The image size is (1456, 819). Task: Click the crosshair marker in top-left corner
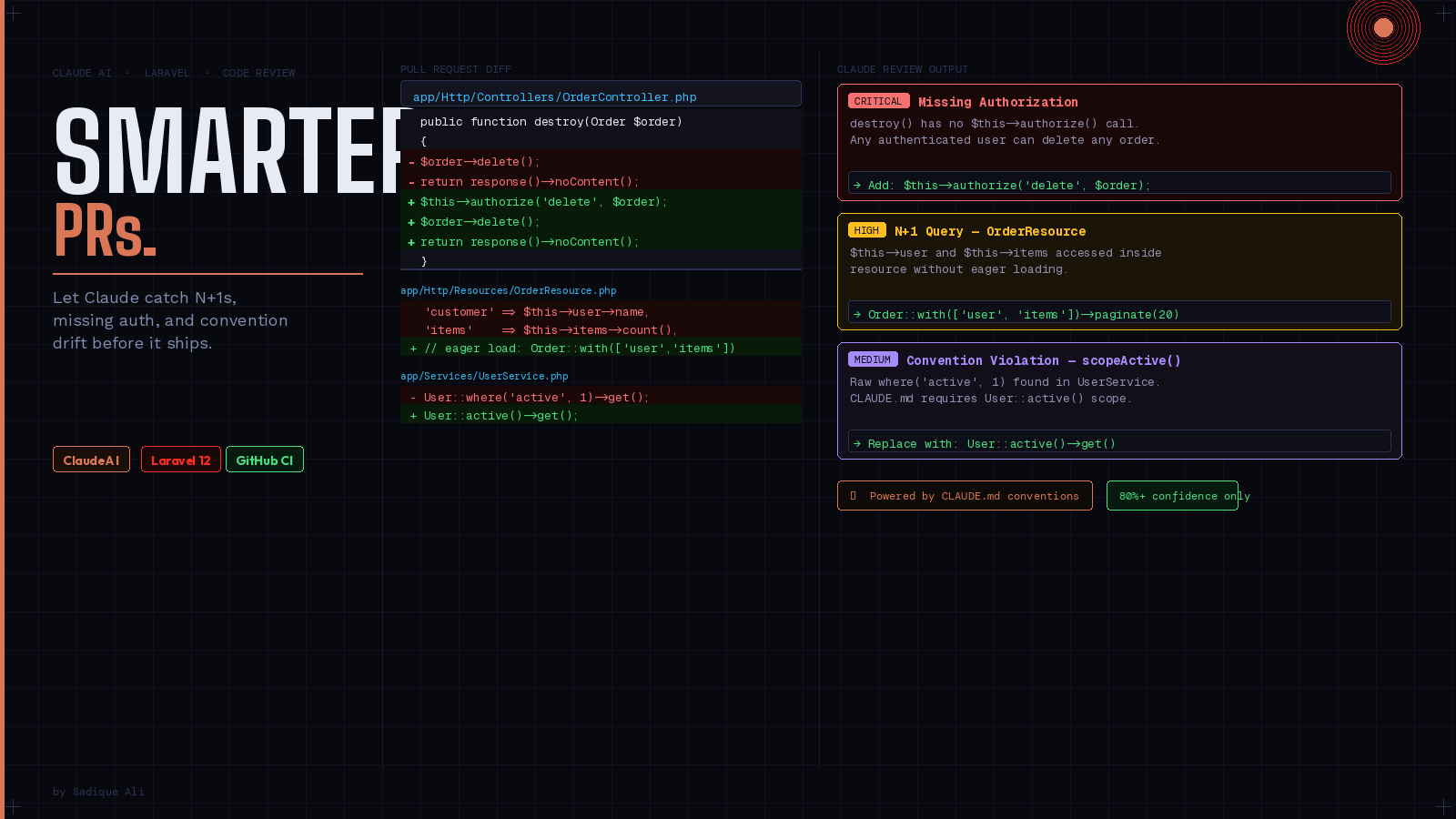pos(15,13)
